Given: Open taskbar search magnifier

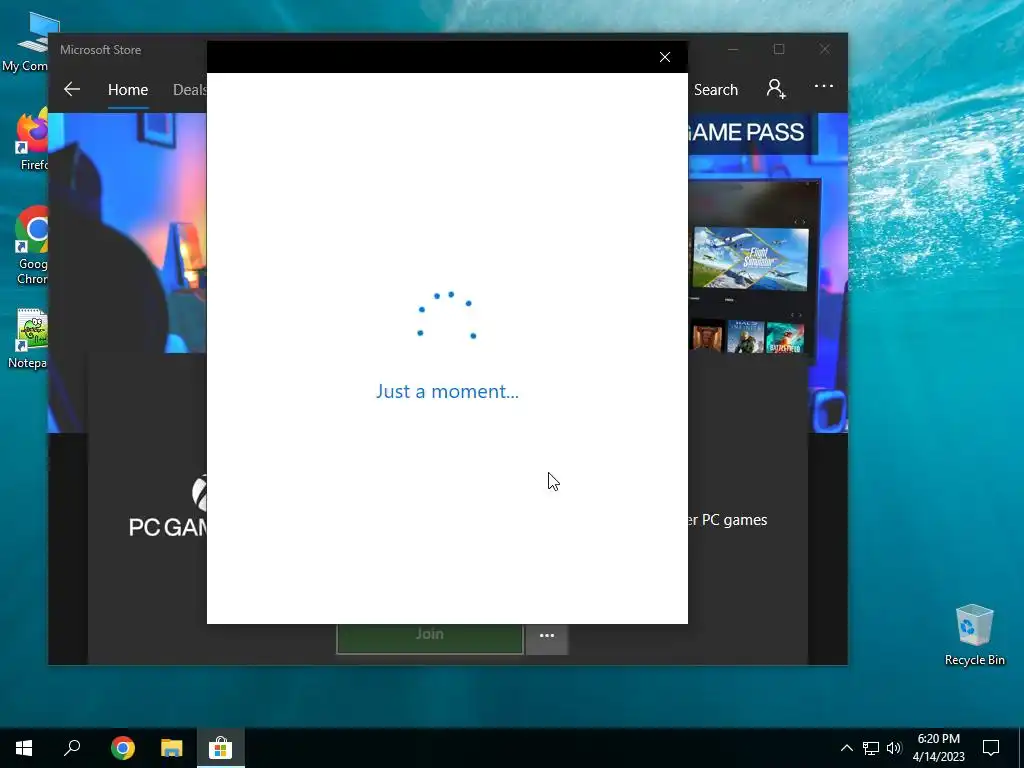Looking at the screenshot, I should pyautogui.click(x=72, y=748).
